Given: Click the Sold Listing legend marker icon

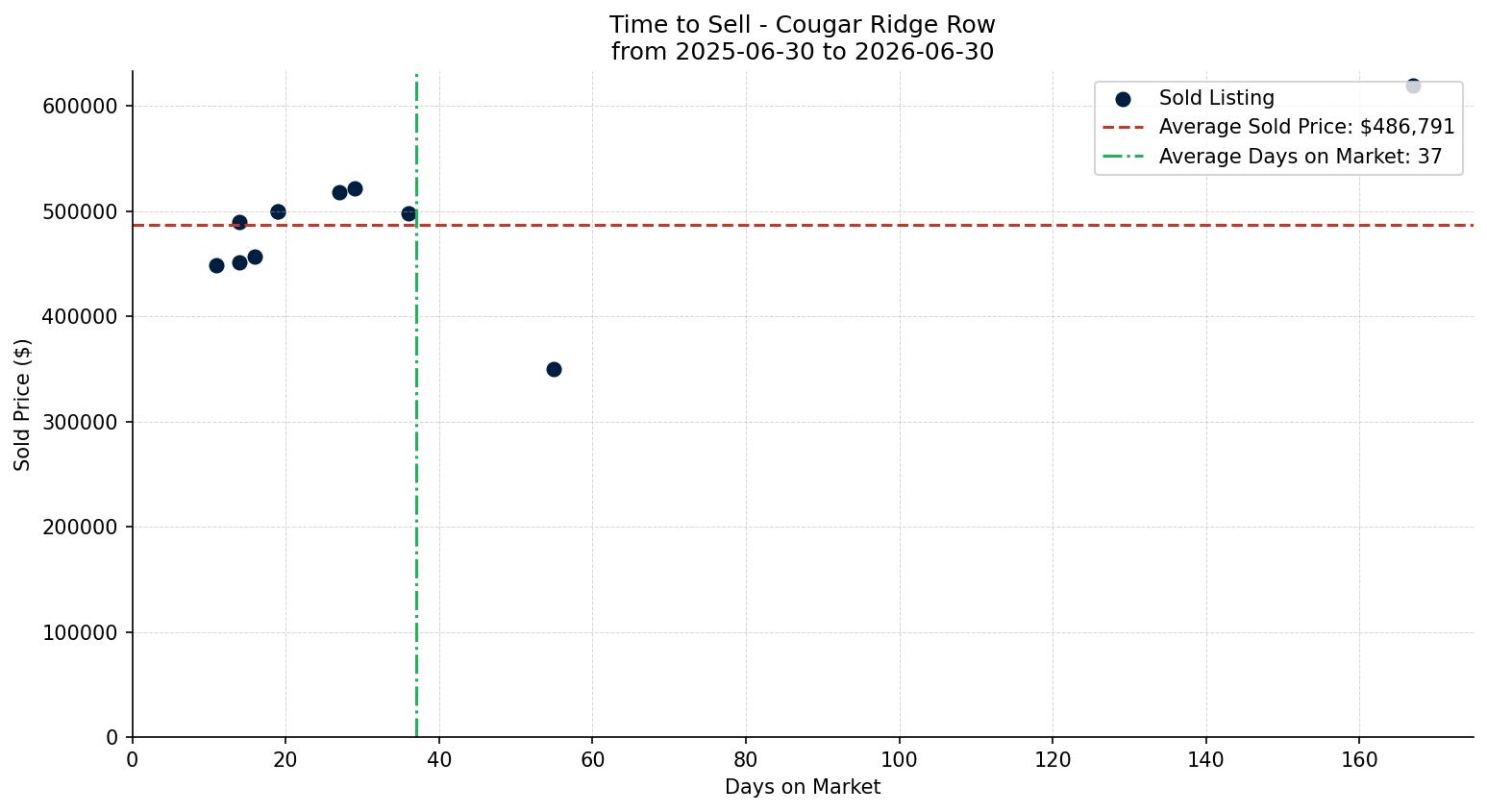Looking at the screenshot, I should [x=1123, y=99].
